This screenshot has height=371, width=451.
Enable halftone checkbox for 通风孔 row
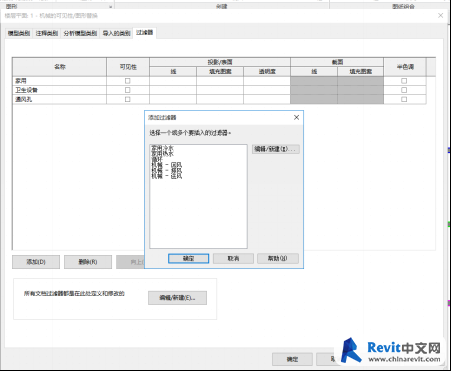point(404,99)
